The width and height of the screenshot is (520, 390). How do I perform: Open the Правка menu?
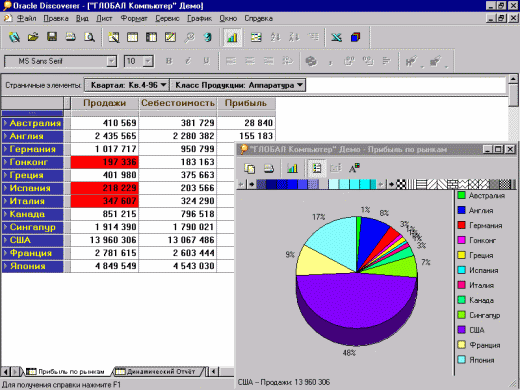[x=56, y=18]
